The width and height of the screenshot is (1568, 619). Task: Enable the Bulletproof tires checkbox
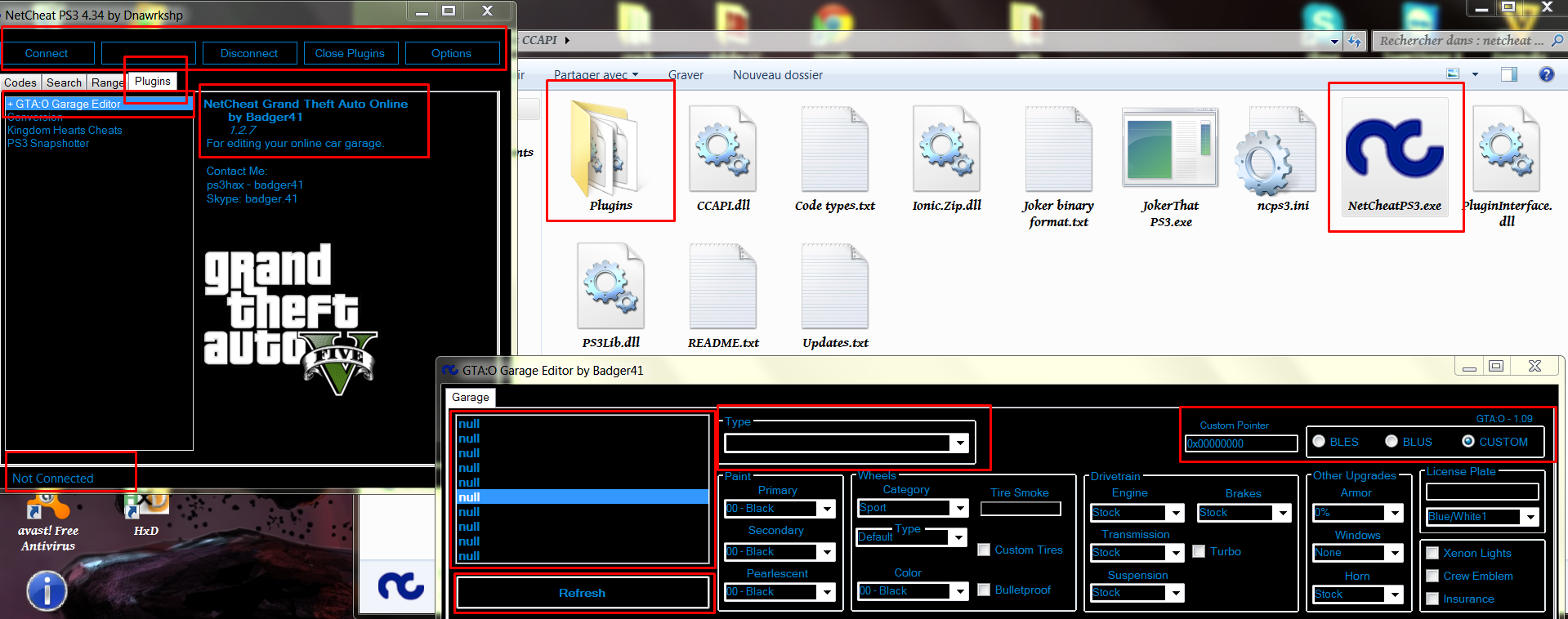[984, 590]
